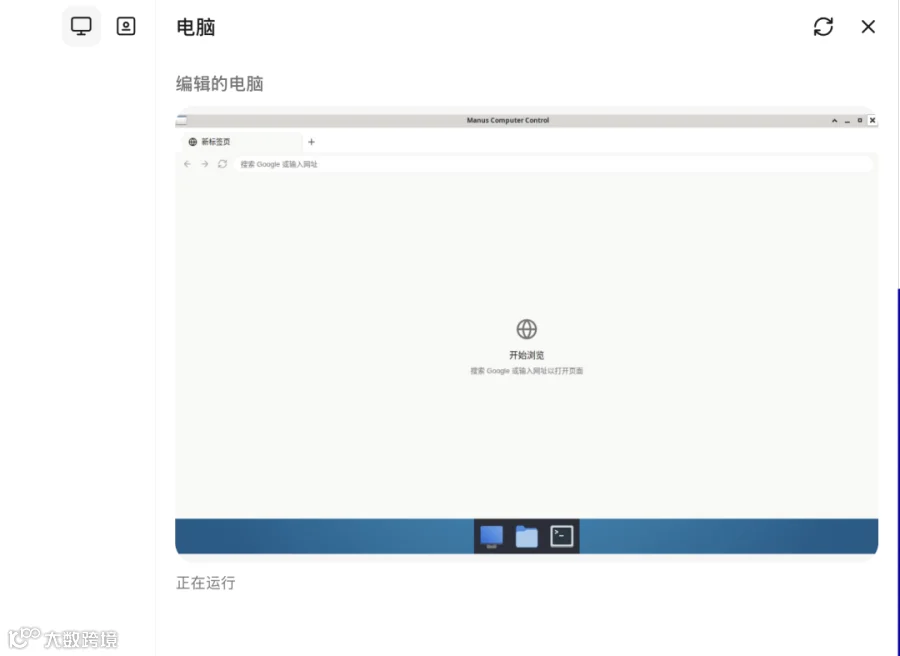
Task: Refresh the computer panel
Action: [823, 26]
